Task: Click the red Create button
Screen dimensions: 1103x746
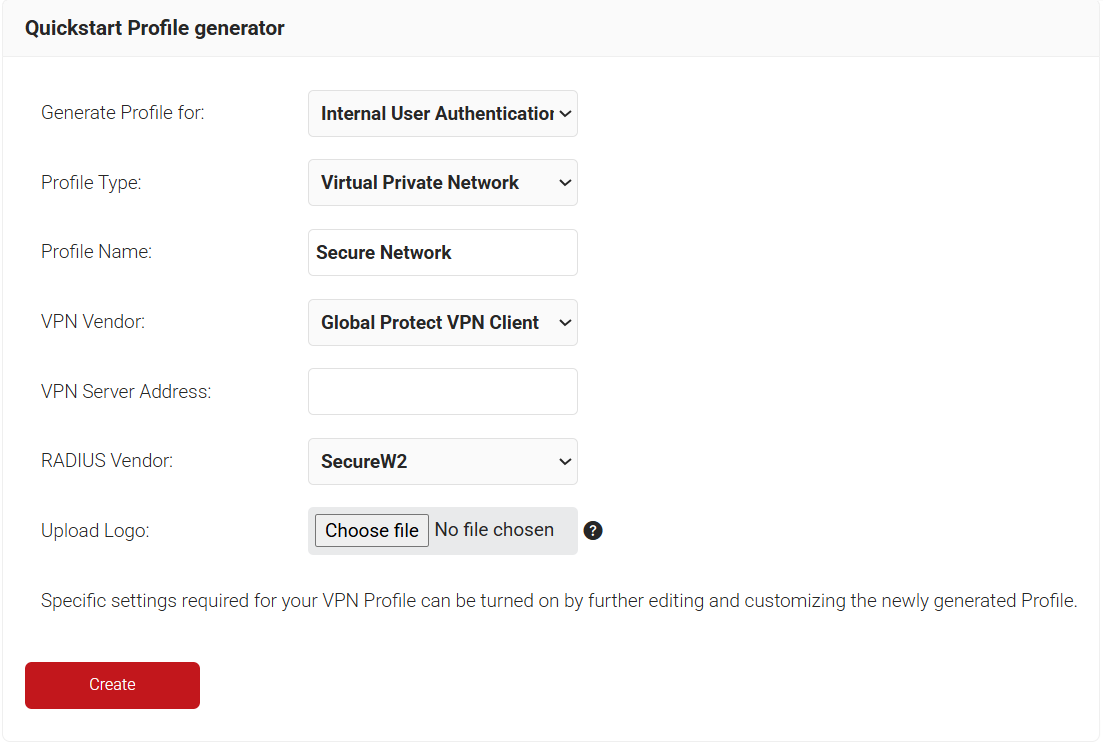Action: click(112, 685)
